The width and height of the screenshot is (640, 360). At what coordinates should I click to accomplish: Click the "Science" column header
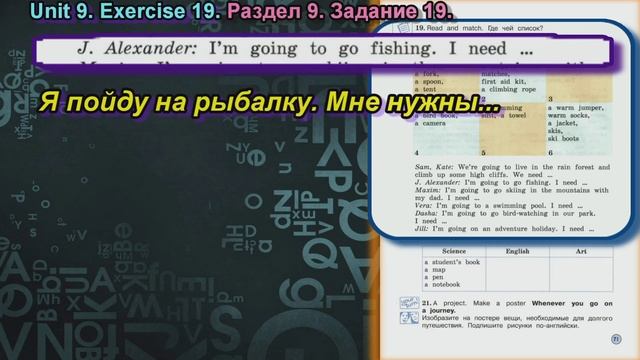453,251
